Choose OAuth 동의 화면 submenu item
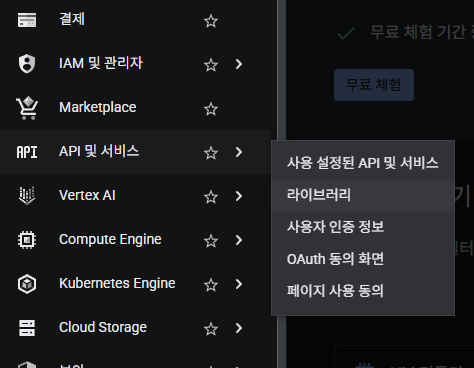 [x=363, y=259]
